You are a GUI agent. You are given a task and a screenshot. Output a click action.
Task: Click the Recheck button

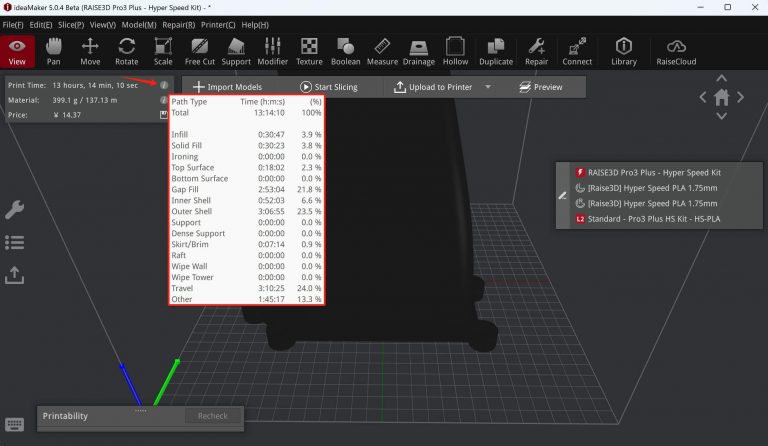(213, 416)
